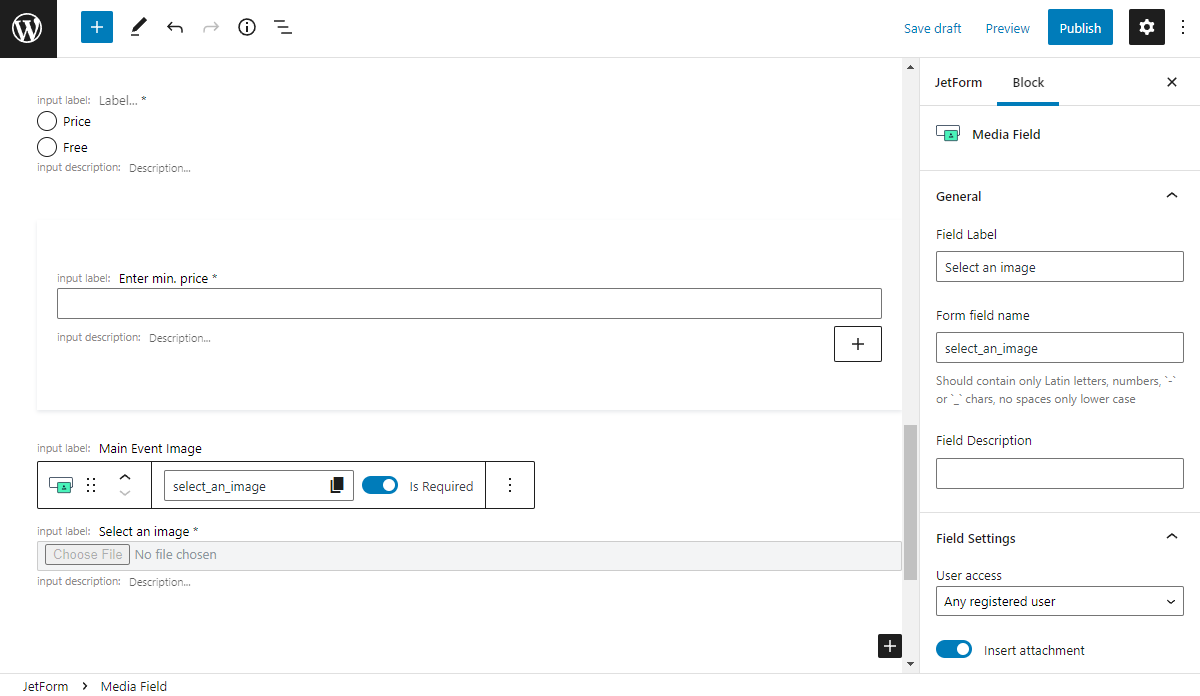Click the Redo arrow icon

pos(210,27)
